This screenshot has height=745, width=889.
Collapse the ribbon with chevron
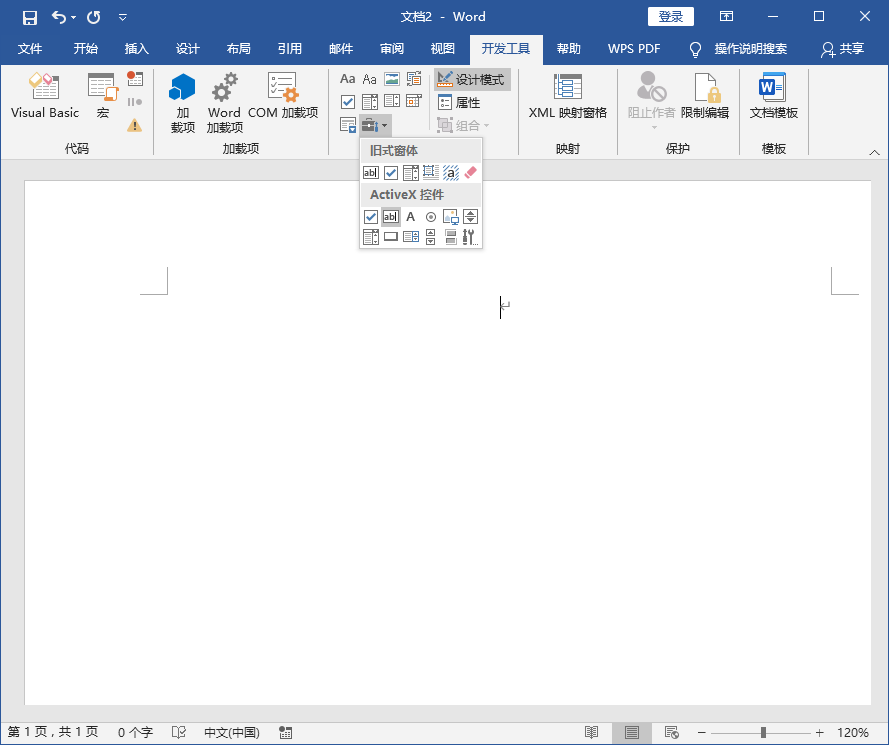pos(874,152)
